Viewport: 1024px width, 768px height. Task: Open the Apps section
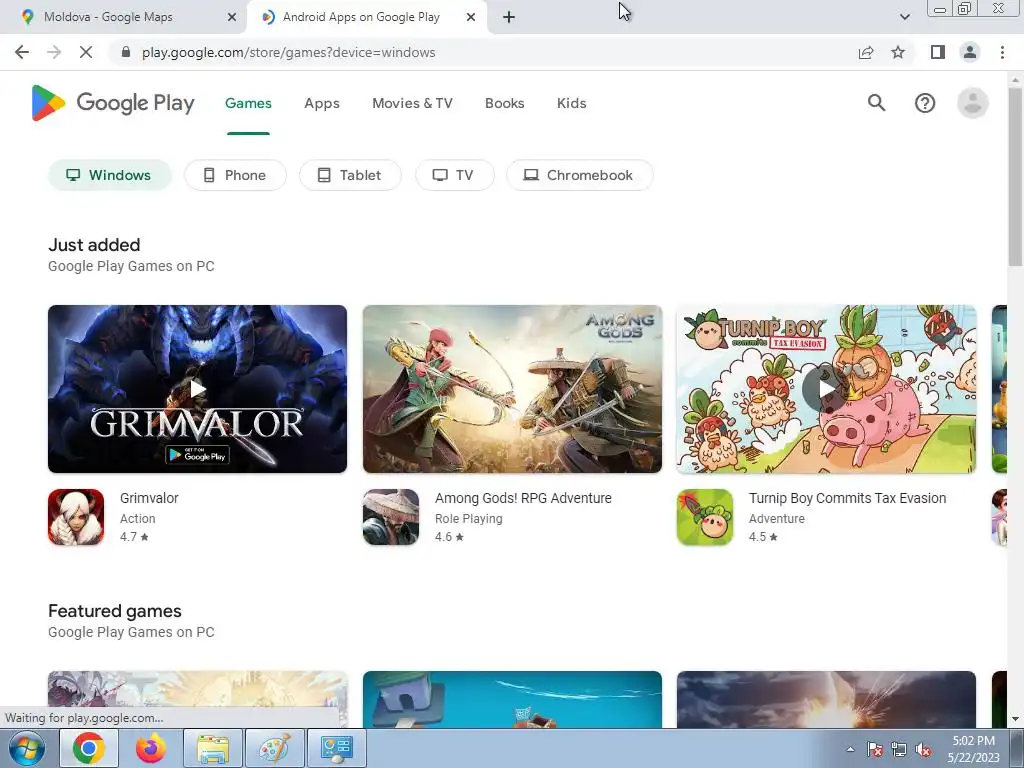(321, 103)
